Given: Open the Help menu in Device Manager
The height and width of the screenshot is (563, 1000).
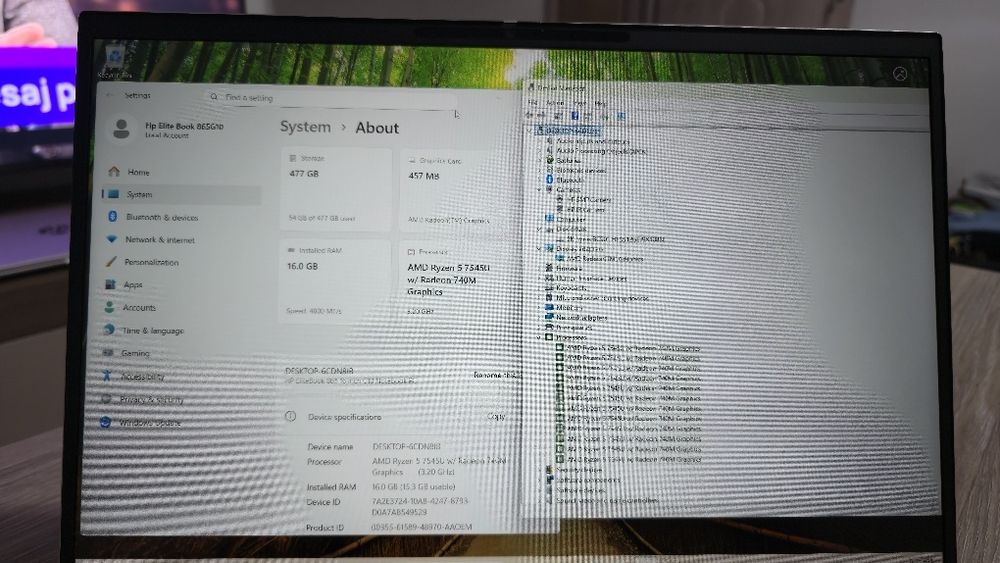Looking at the screenshot, I should [600, 103].
